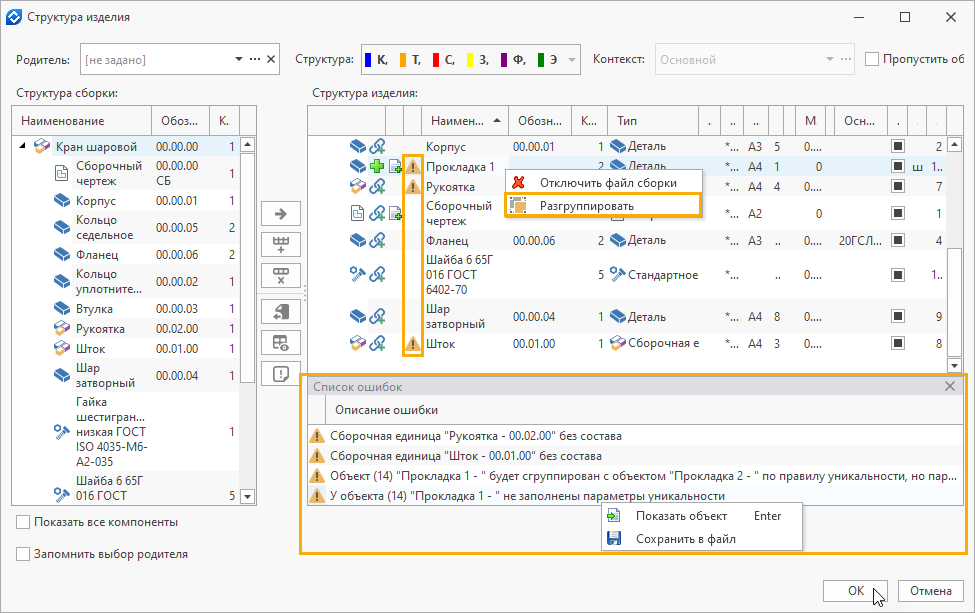Enable Показать все компоненты checkbox
The height and width of the screenshot is (613, 975).
pos(23,522)
